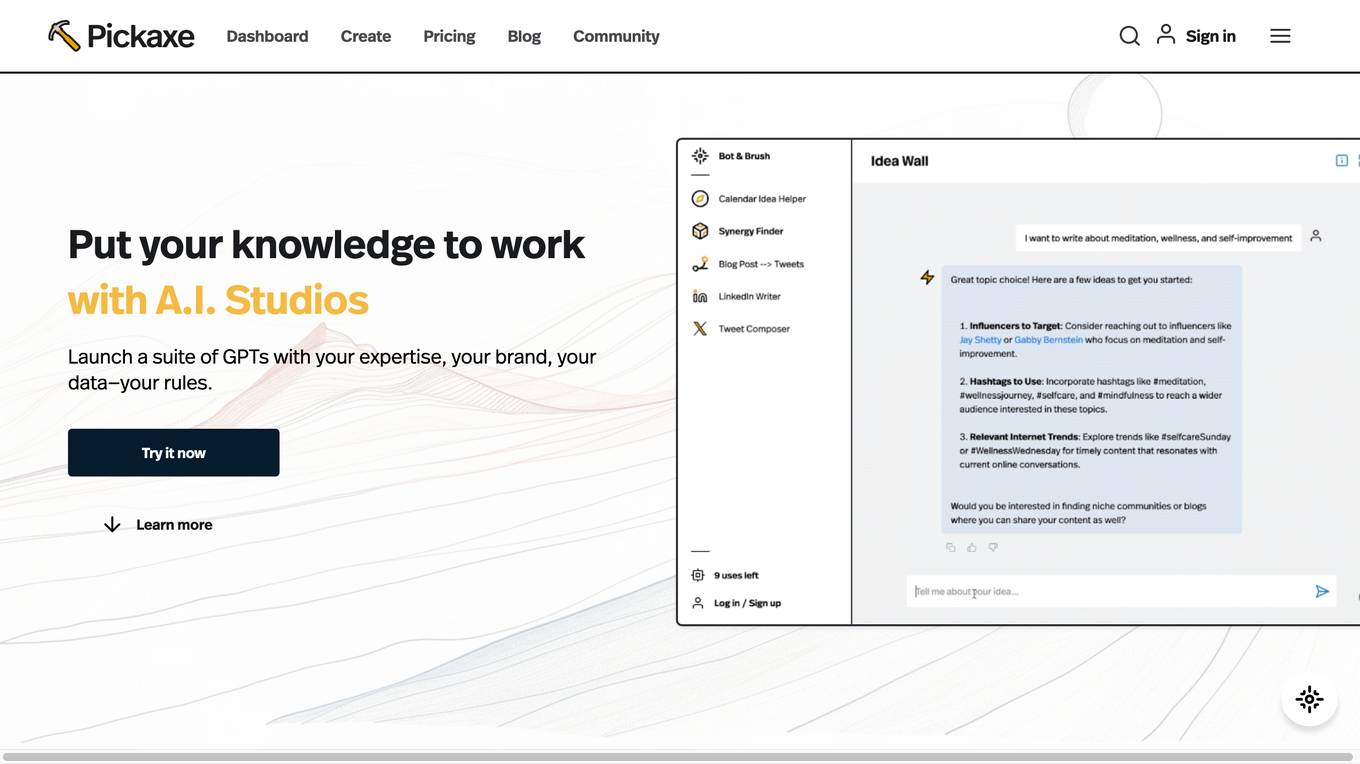The width and height of the screenshot is (1360, 764).
Task: Click 'Great topic choice!' line in bot reply
Action: 1071,280
